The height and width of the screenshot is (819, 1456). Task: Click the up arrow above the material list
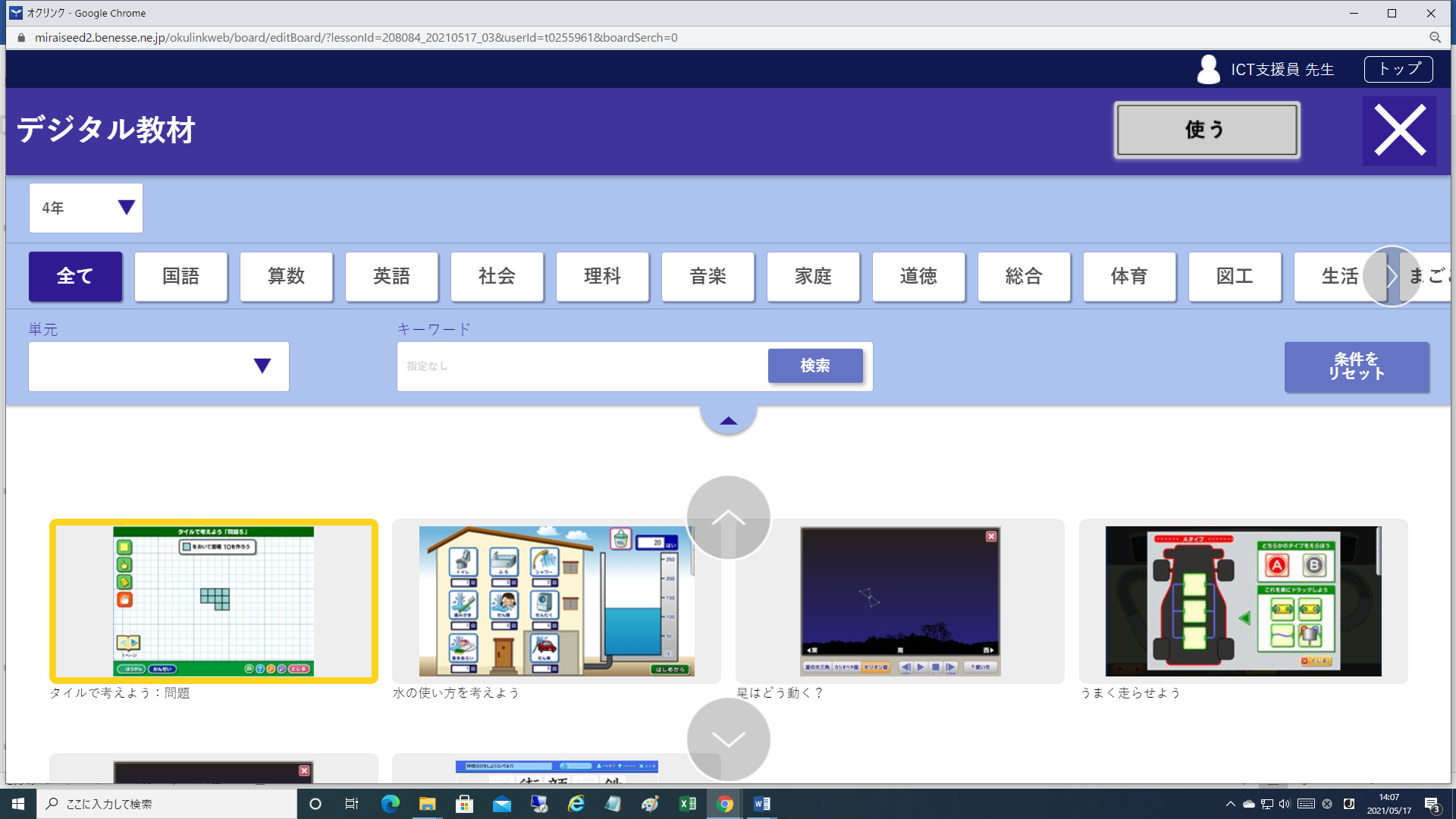(727, 516)
